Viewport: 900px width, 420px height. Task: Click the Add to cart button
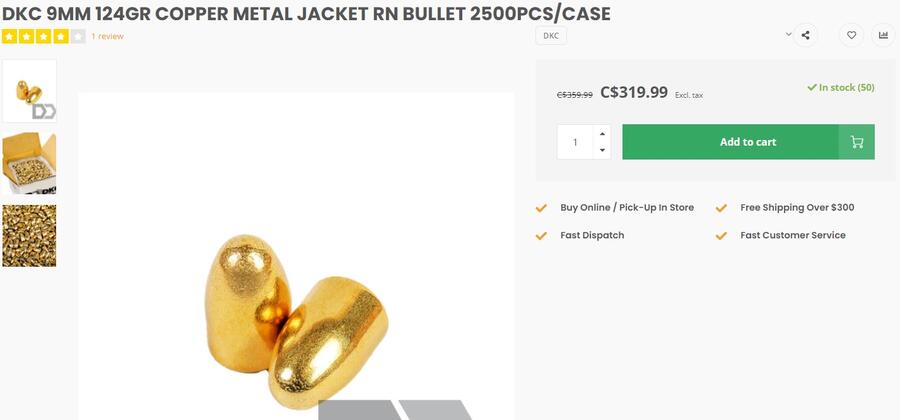[748, 142]
